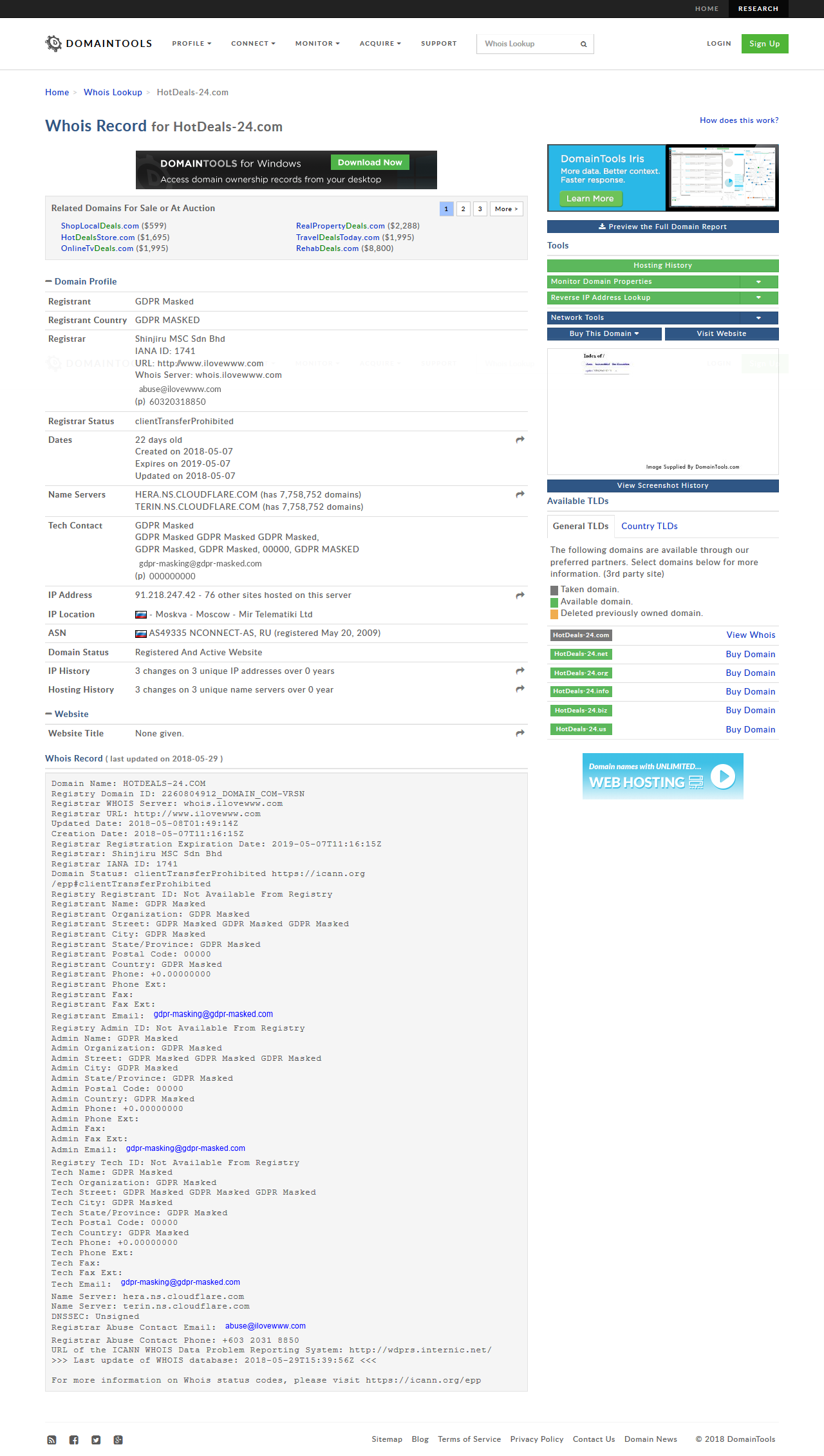Click the DomainTools gear logo
Image resolution: width=824 pixels, height=1456 pixels.
(53, 43)
